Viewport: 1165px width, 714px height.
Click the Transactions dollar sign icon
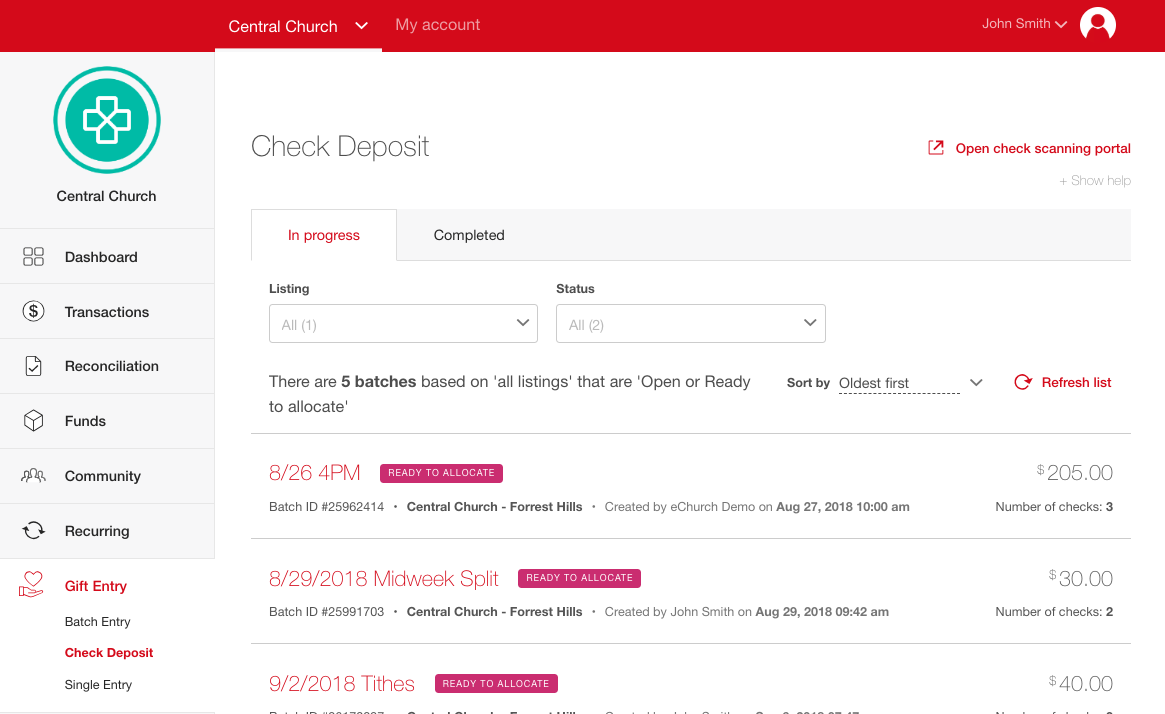(33, 311)
